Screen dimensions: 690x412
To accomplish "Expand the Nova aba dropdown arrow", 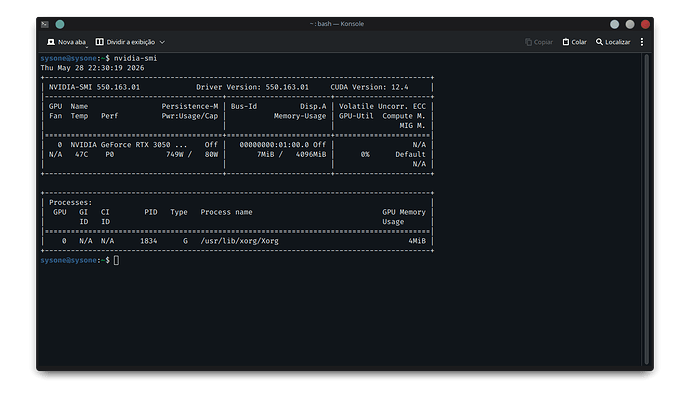I will [x=87, y=46].
